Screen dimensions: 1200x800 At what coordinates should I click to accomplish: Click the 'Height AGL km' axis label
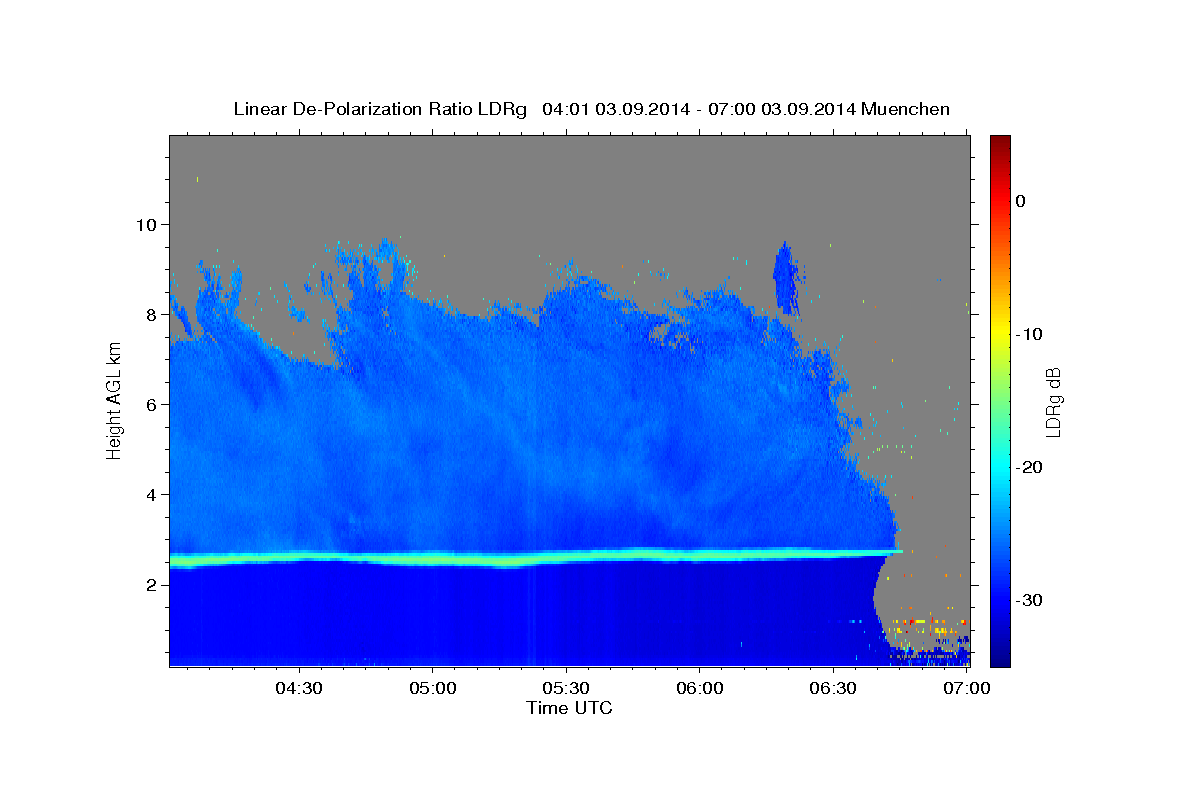(x=115, y=400)
